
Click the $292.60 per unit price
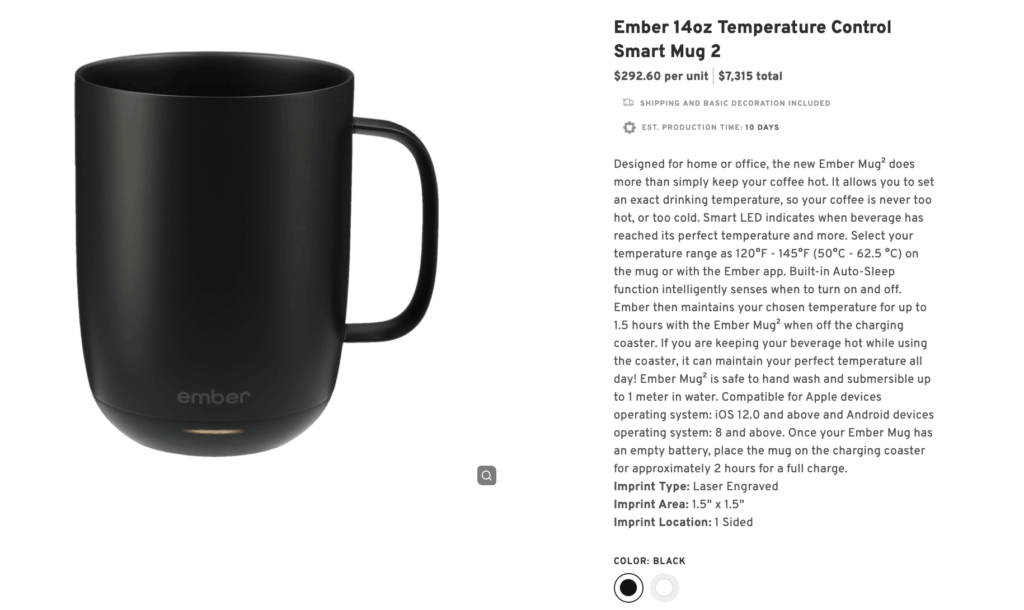(x=661, y=75)
